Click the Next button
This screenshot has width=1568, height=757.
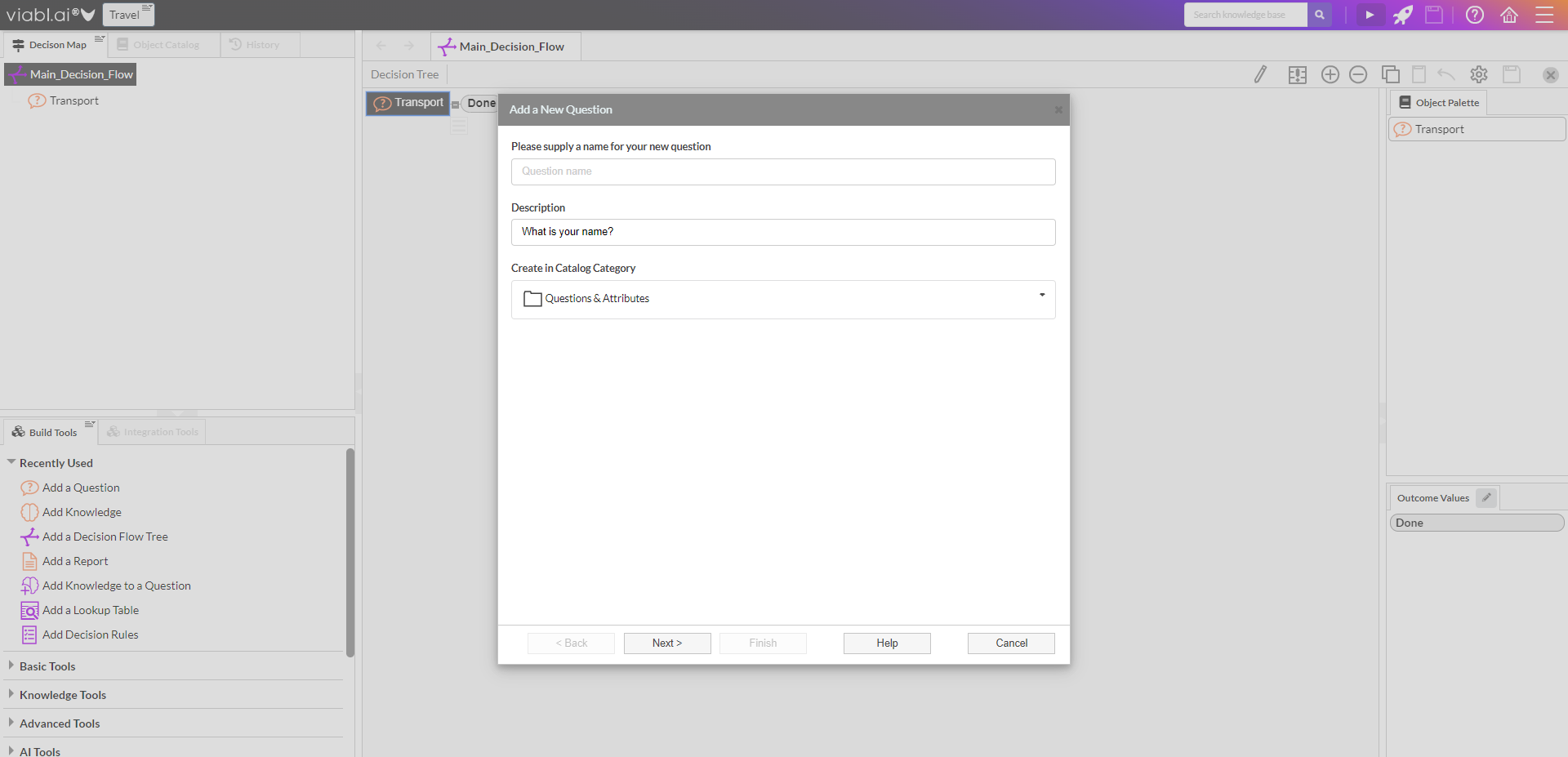667,643
